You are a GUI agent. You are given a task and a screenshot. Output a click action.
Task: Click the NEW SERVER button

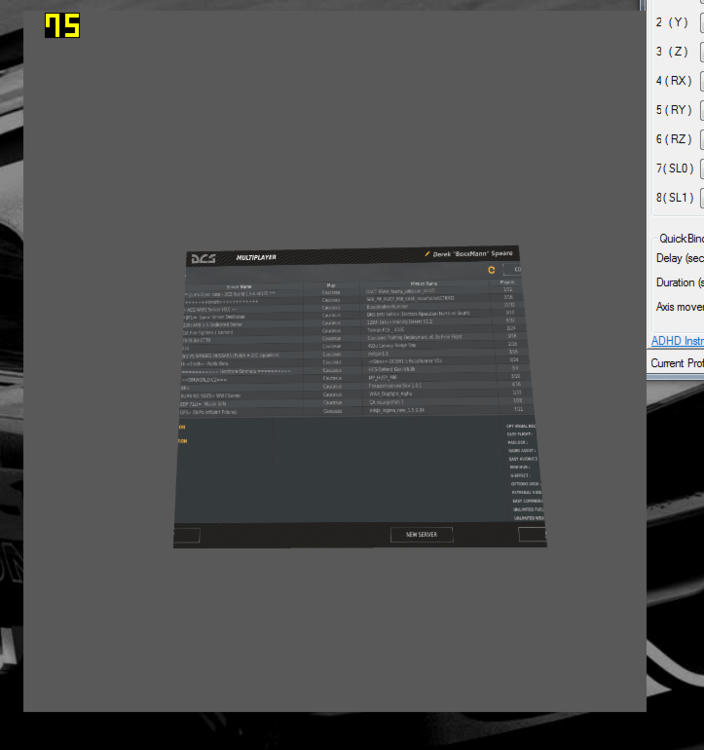pos(422,534)
